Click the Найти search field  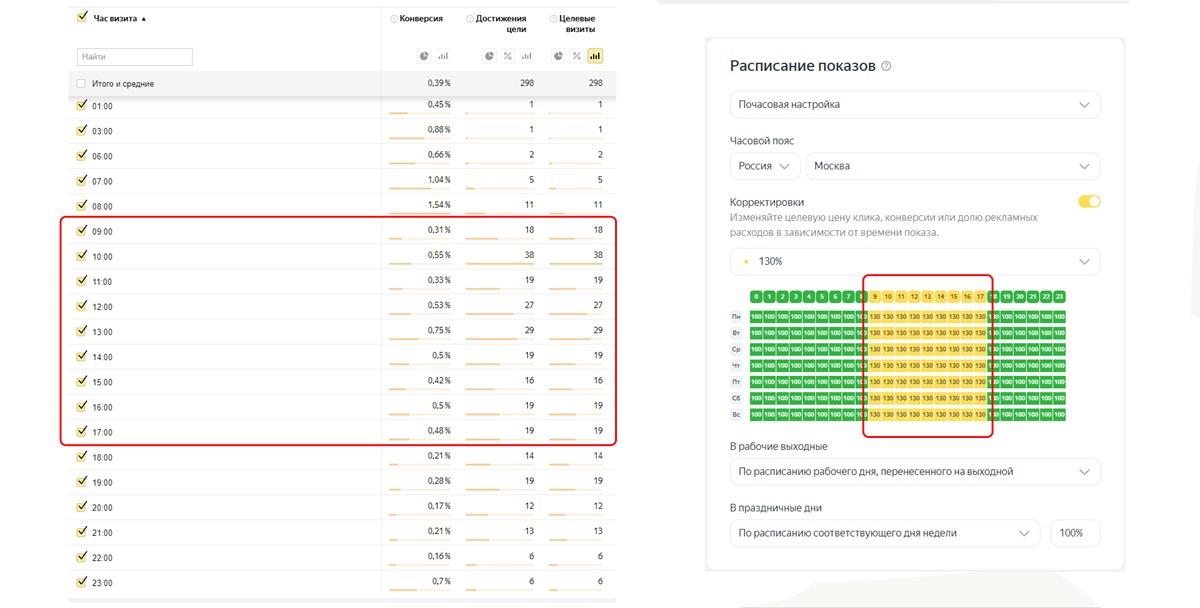pos(134,57)
